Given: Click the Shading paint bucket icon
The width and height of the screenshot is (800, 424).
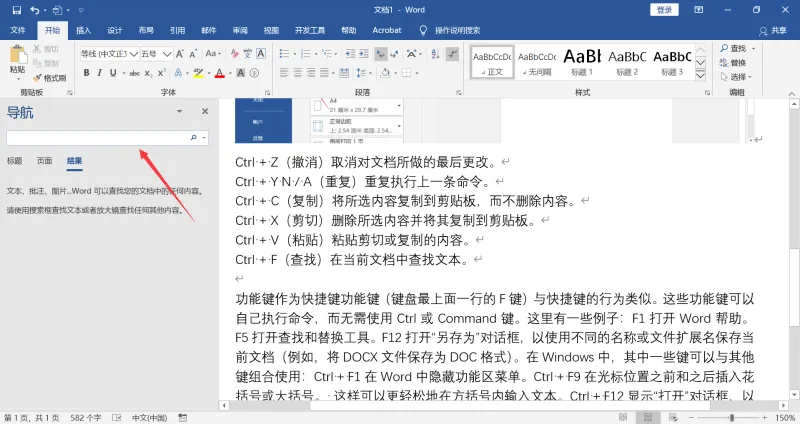Looking at the screenshot, I should (x=385, y=73).
